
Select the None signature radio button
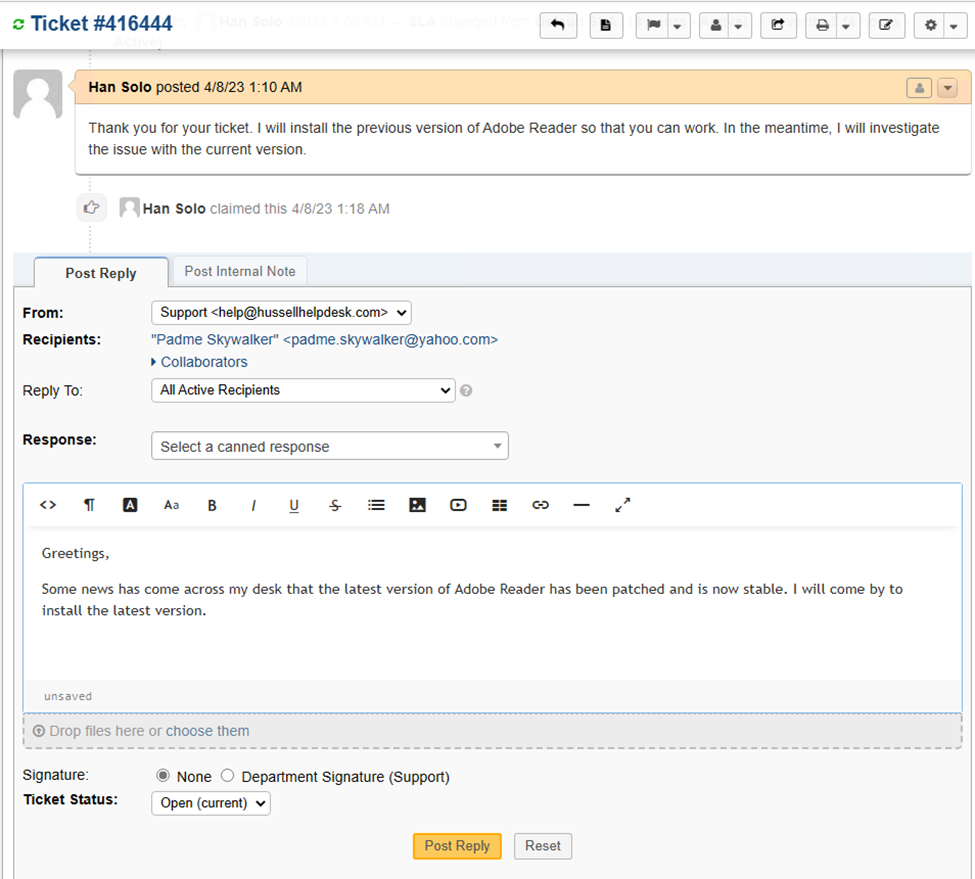(x=161, y=776)
